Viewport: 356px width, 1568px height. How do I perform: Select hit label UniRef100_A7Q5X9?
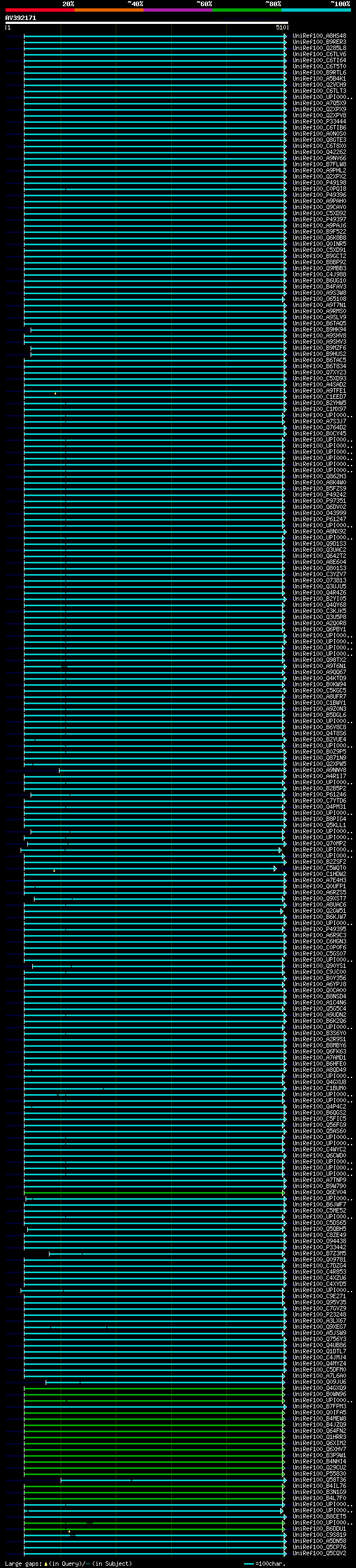[x=319, y=103]
